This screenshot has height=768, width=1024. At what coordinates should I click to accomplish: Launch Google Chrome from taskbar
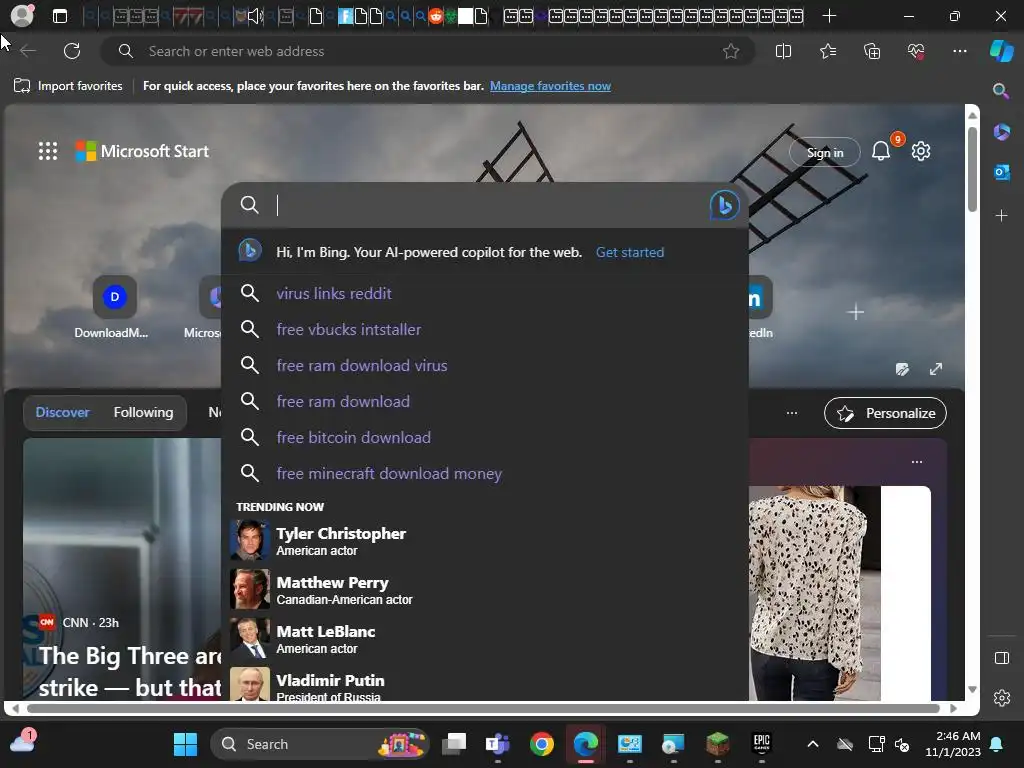pyautogui.click(x=542, y=744)
